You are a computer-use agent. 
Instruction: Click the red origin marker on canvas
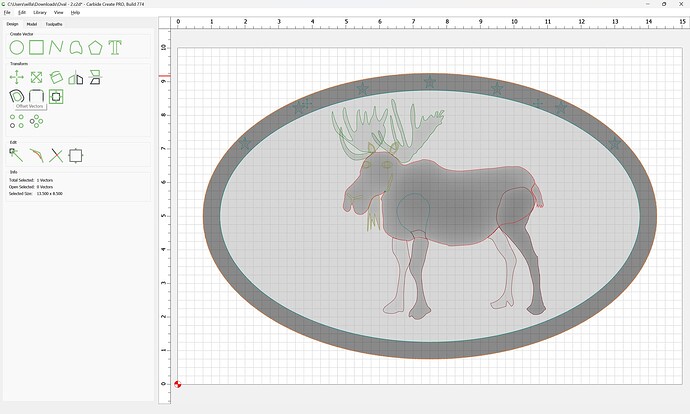click(177, 384)
